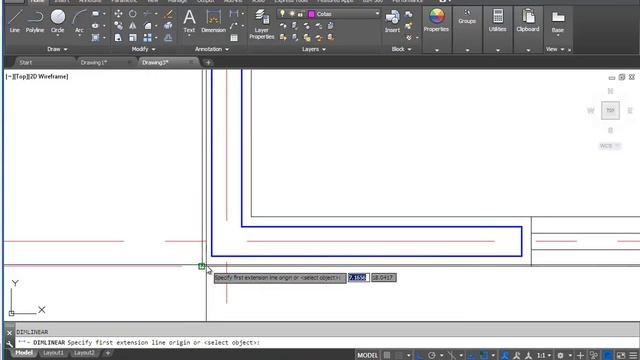Open the WCS coordinate system dropdown

[609, 146]
